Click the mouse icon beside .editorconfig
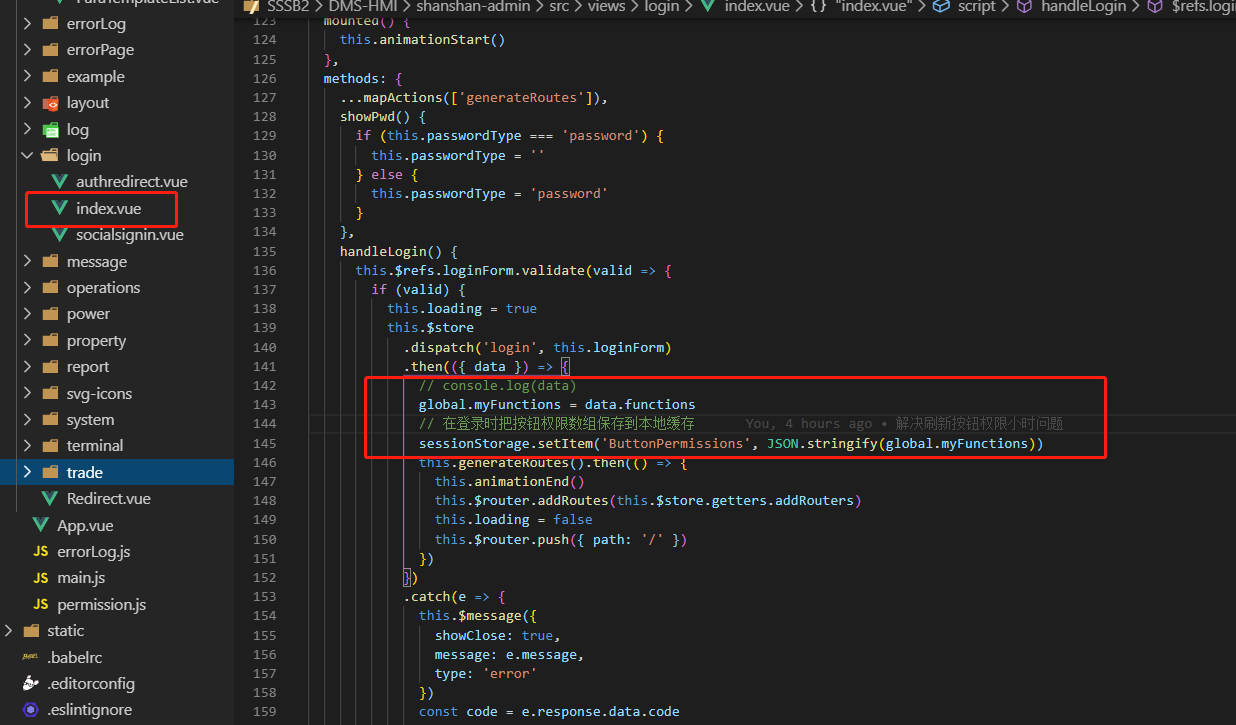The width and height of the screenshot is (1236, 725). click(x=31, y=683)
